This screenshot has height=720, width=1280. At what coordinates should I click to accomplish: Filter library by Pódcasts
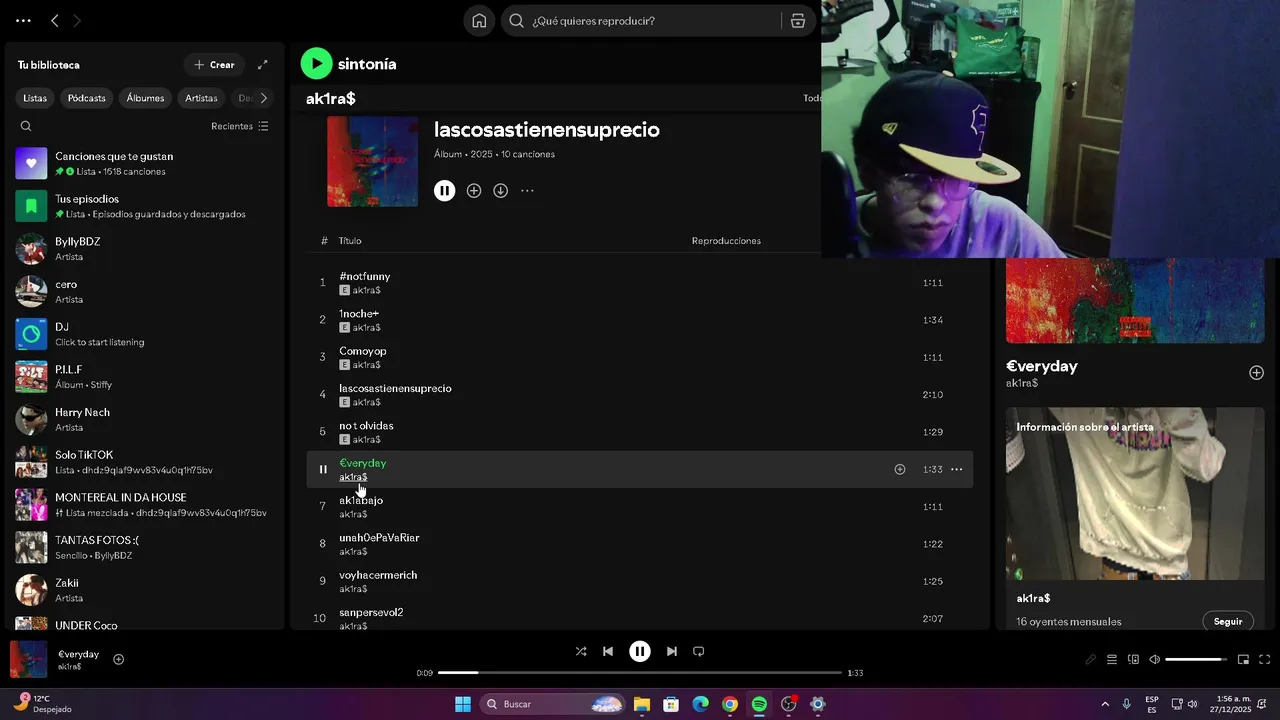pyautogui.click(x=87, y=98)
